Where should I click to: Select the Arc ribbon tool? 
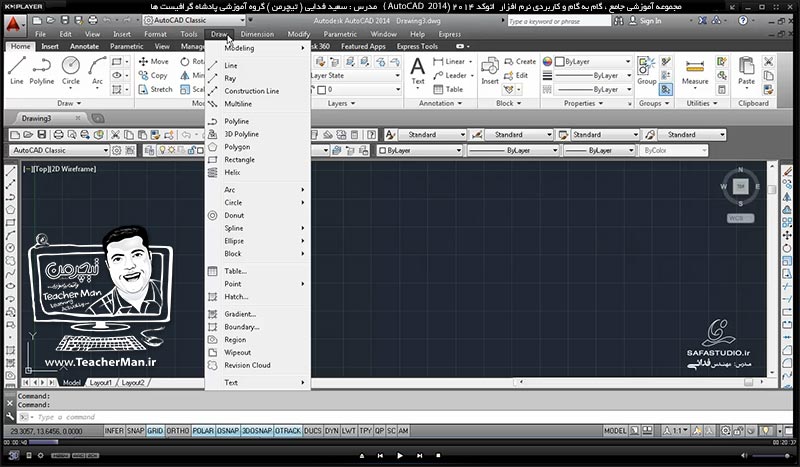[97, 70]
